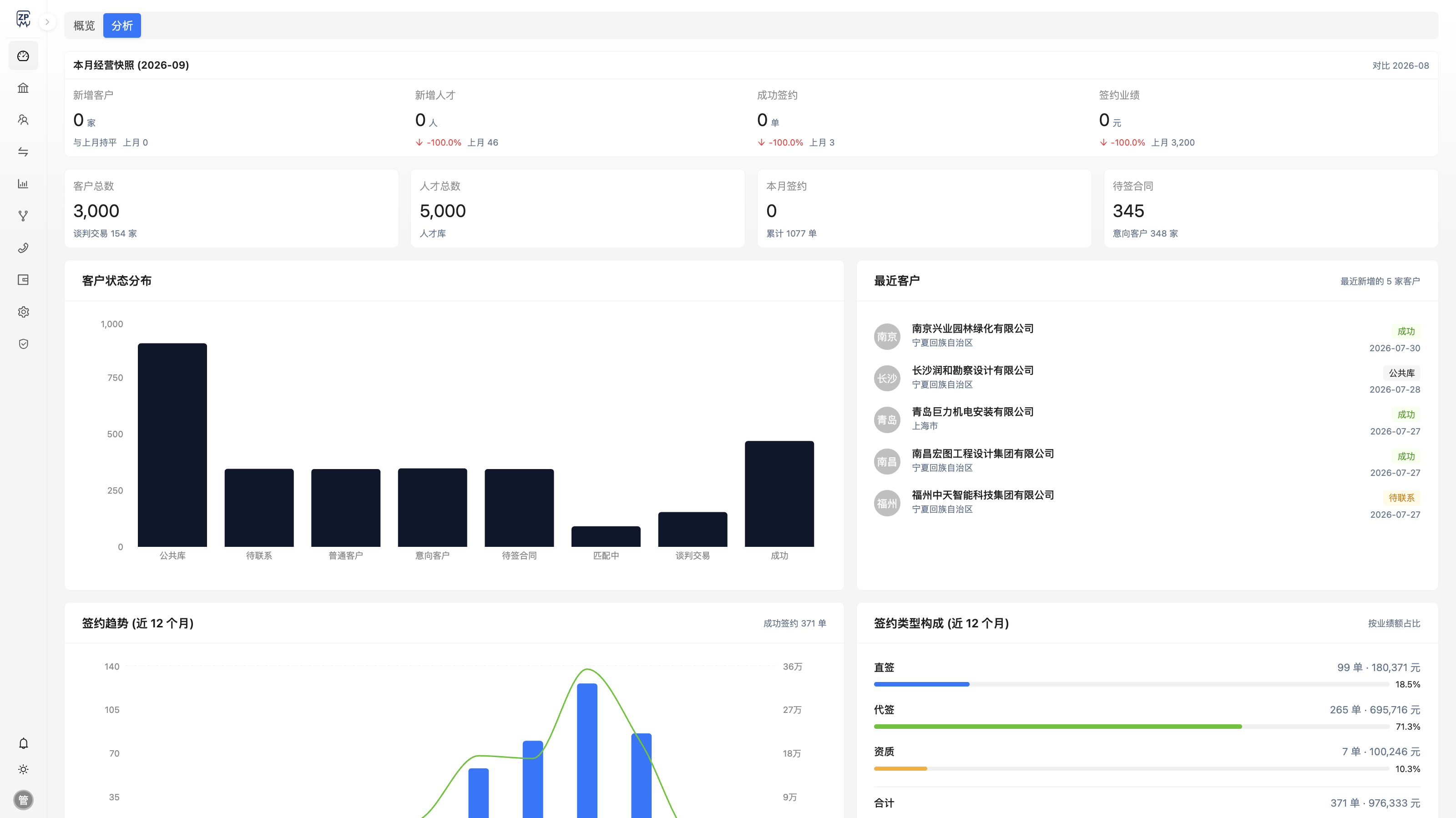The image size is (1456, 818).
Task: Open the shield check icon in sidebar
Action: (x=23, y=343)
